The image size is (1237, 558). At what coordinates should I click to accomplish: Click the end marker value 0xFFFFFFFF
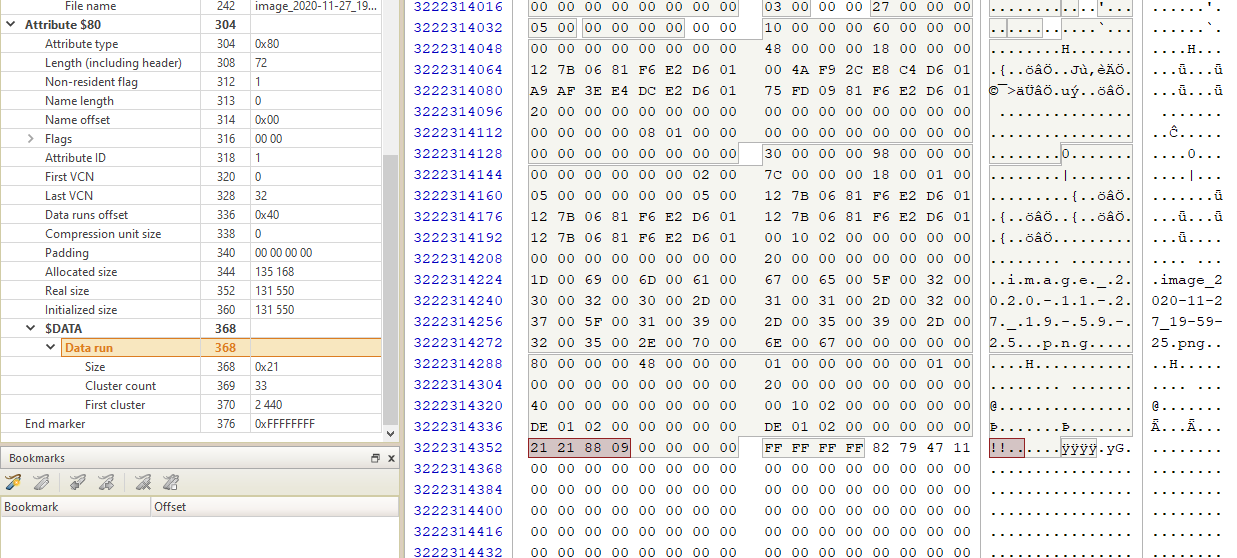point(285,424)
